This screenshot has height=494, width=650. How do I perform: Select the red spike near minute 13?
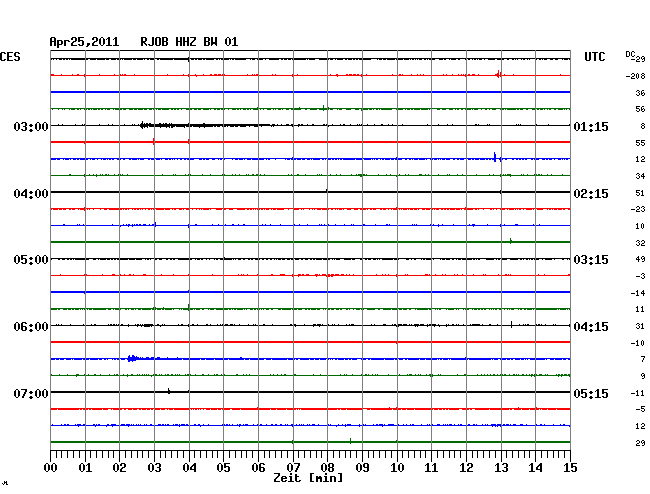click(x=499, y=75)
